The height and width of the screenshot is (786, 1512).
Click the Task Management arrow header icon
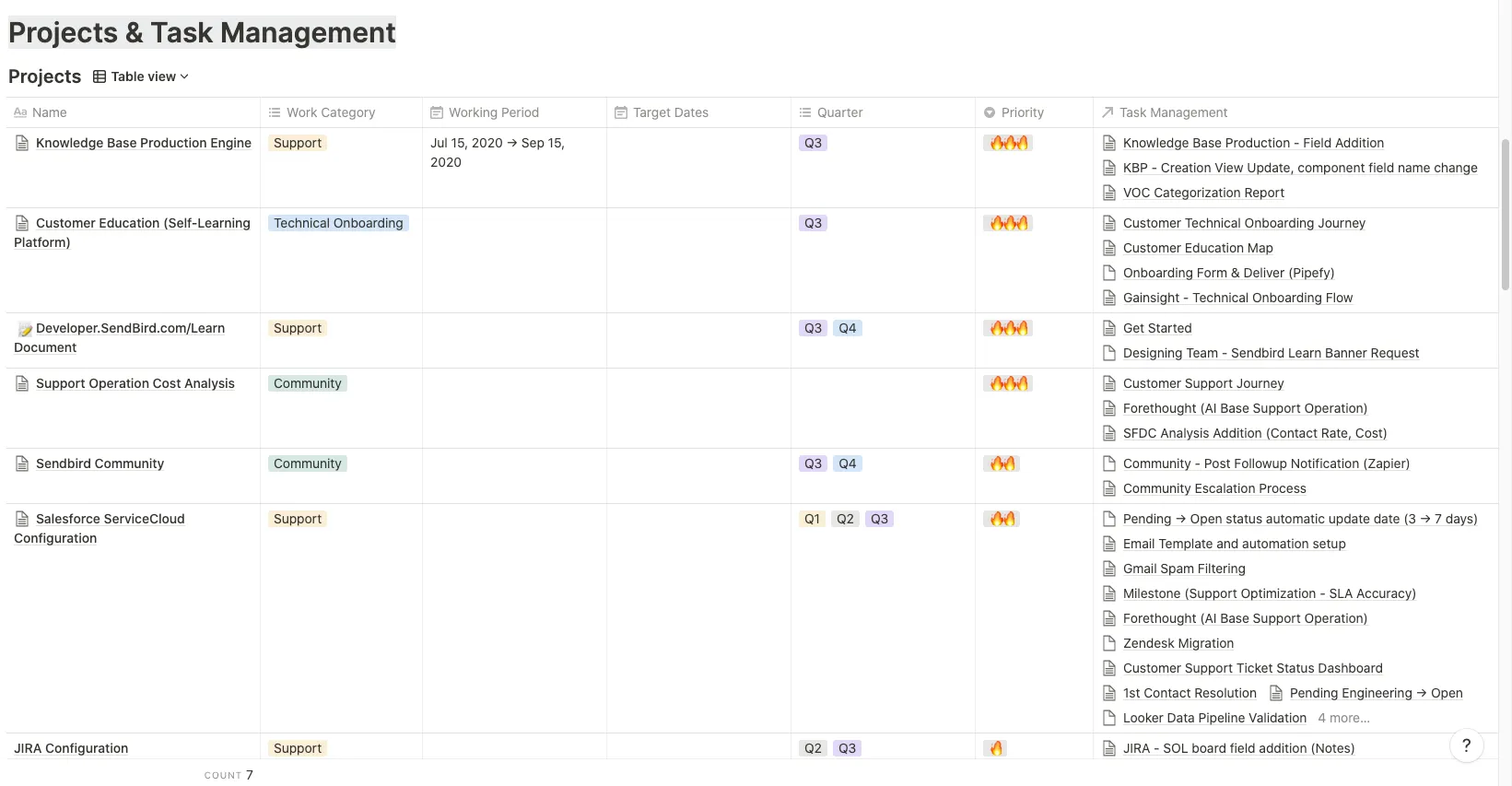click(1108, 112)
